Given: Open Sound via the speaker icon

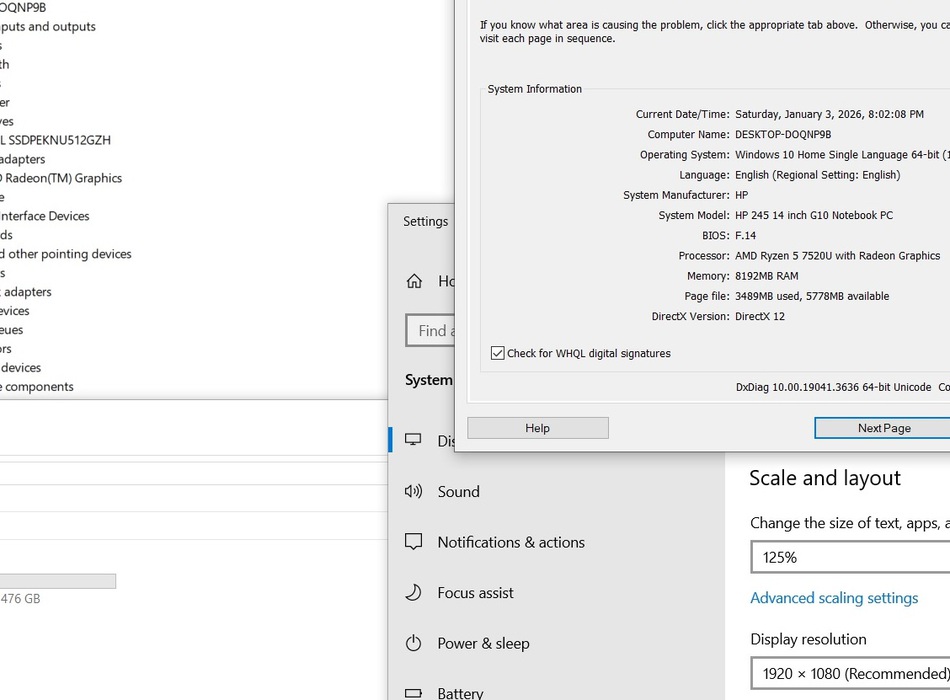Looking at the screenshot, I should (413, 491).
